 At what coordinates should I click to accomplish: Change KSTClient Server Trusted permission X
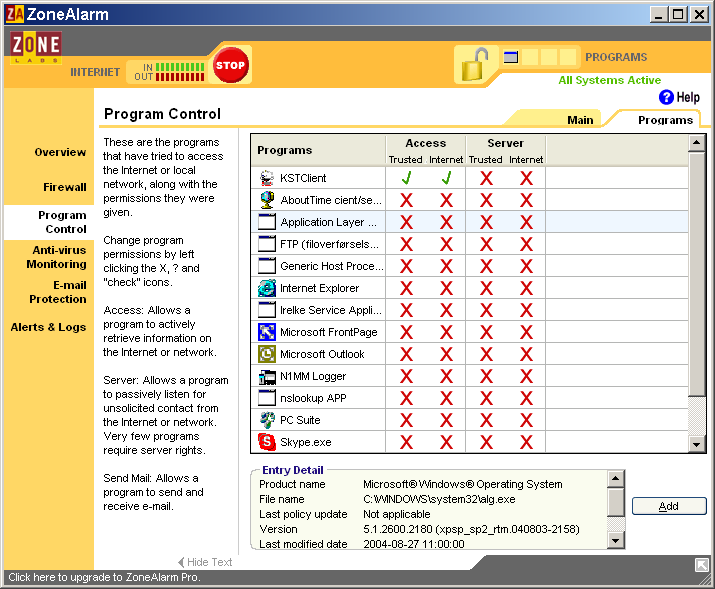pyautogui.click(x=486, y=178)
